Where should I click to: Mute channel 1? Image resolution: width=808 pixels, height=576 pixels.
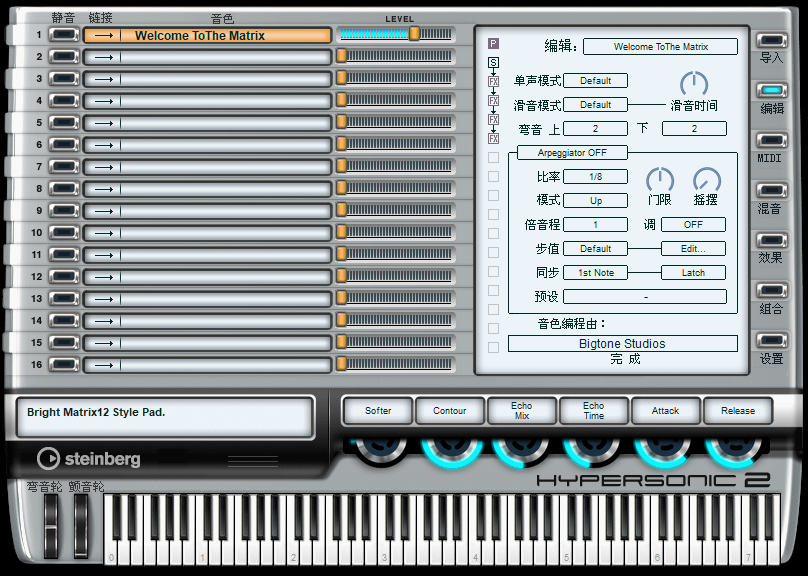tap(64, 35)
